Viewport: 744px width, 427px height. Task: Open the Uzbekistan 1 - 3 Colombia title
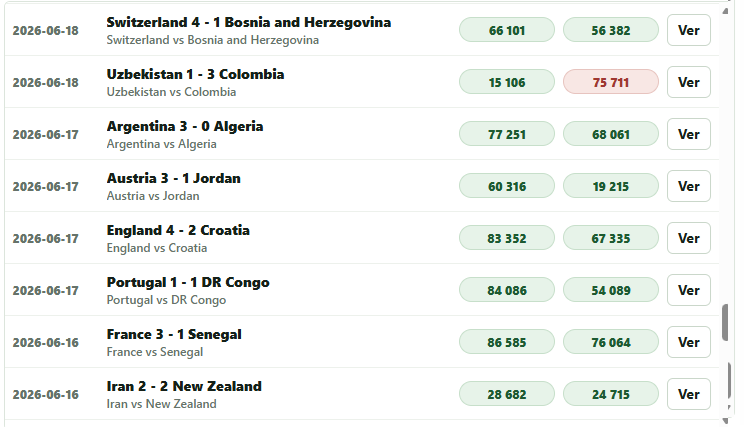195,74
